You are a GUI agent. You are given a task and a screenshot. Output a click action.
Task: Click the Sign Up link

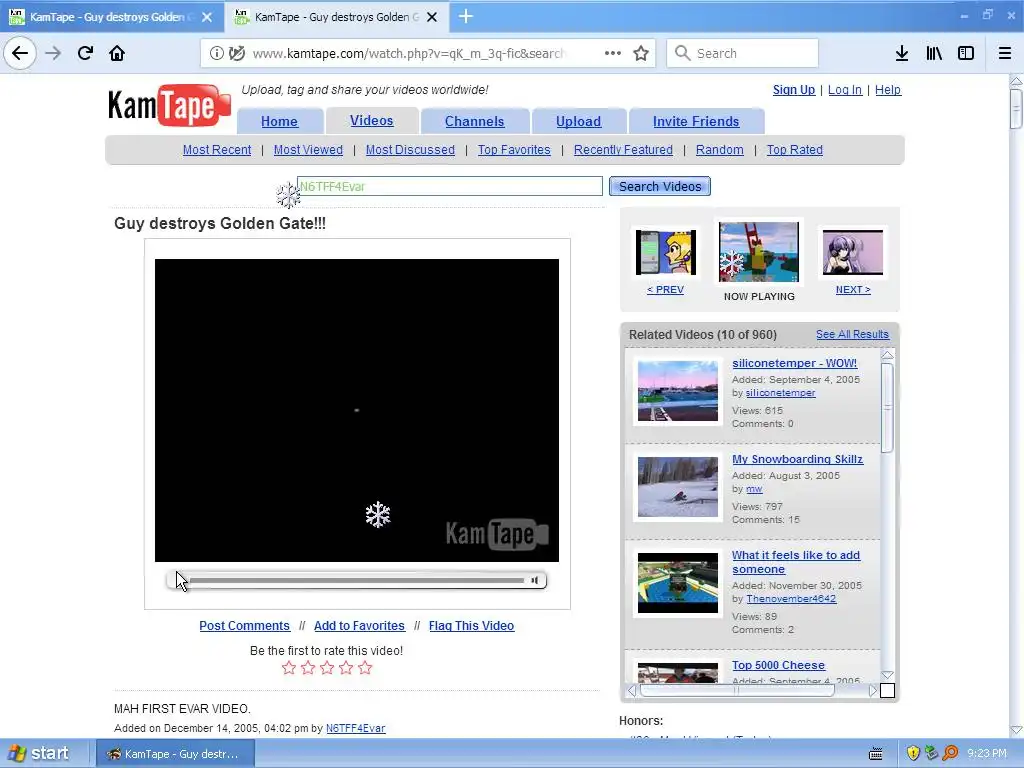(794, 89)
